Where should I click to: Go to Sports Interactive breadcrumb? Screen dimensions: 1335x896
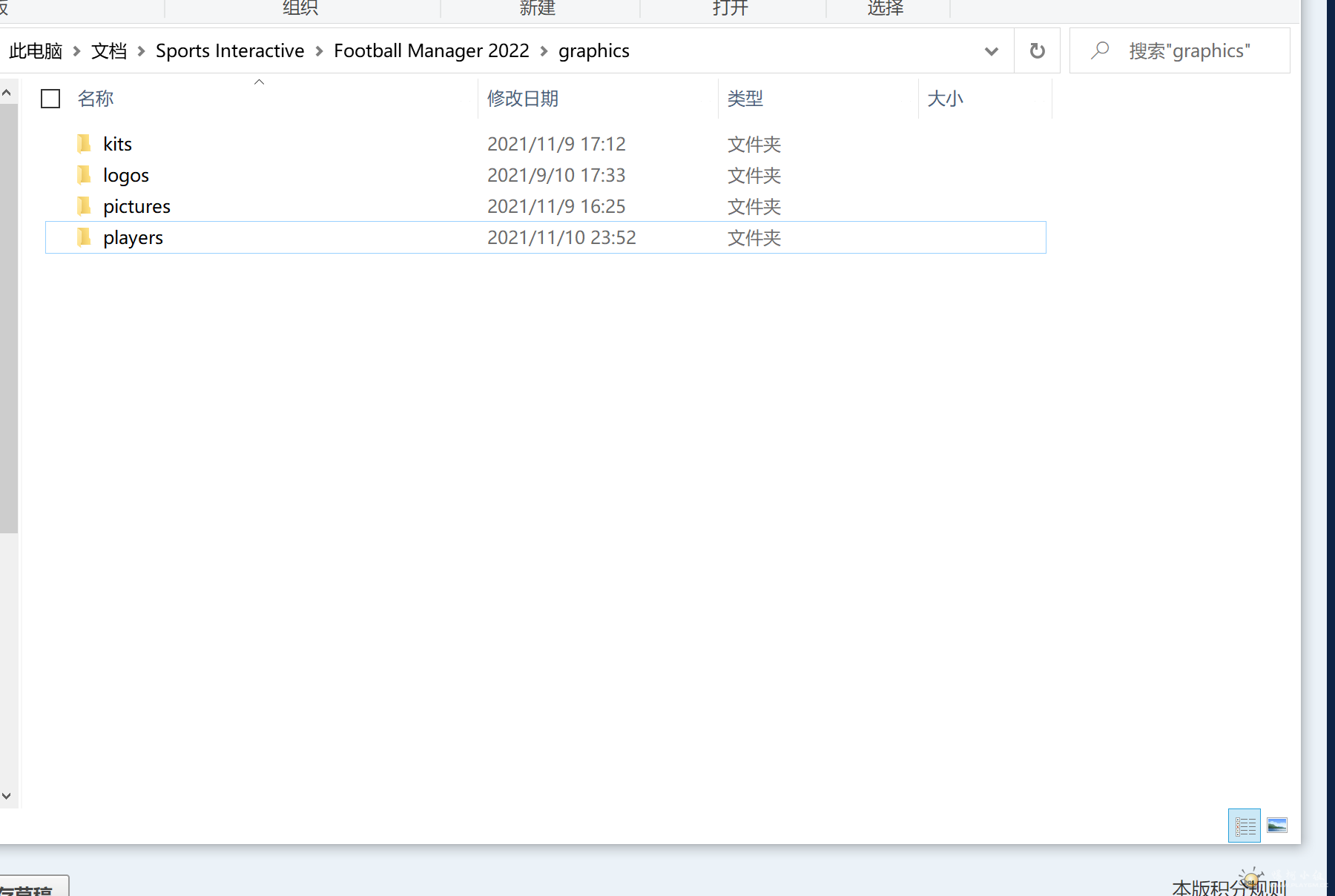pyautogui.click(x=230, y=51)
